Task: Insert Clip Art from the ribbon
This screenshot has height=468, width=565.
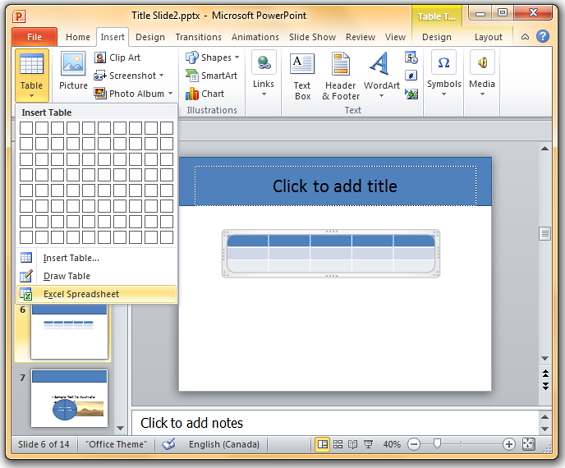Action: coord(117,58)
